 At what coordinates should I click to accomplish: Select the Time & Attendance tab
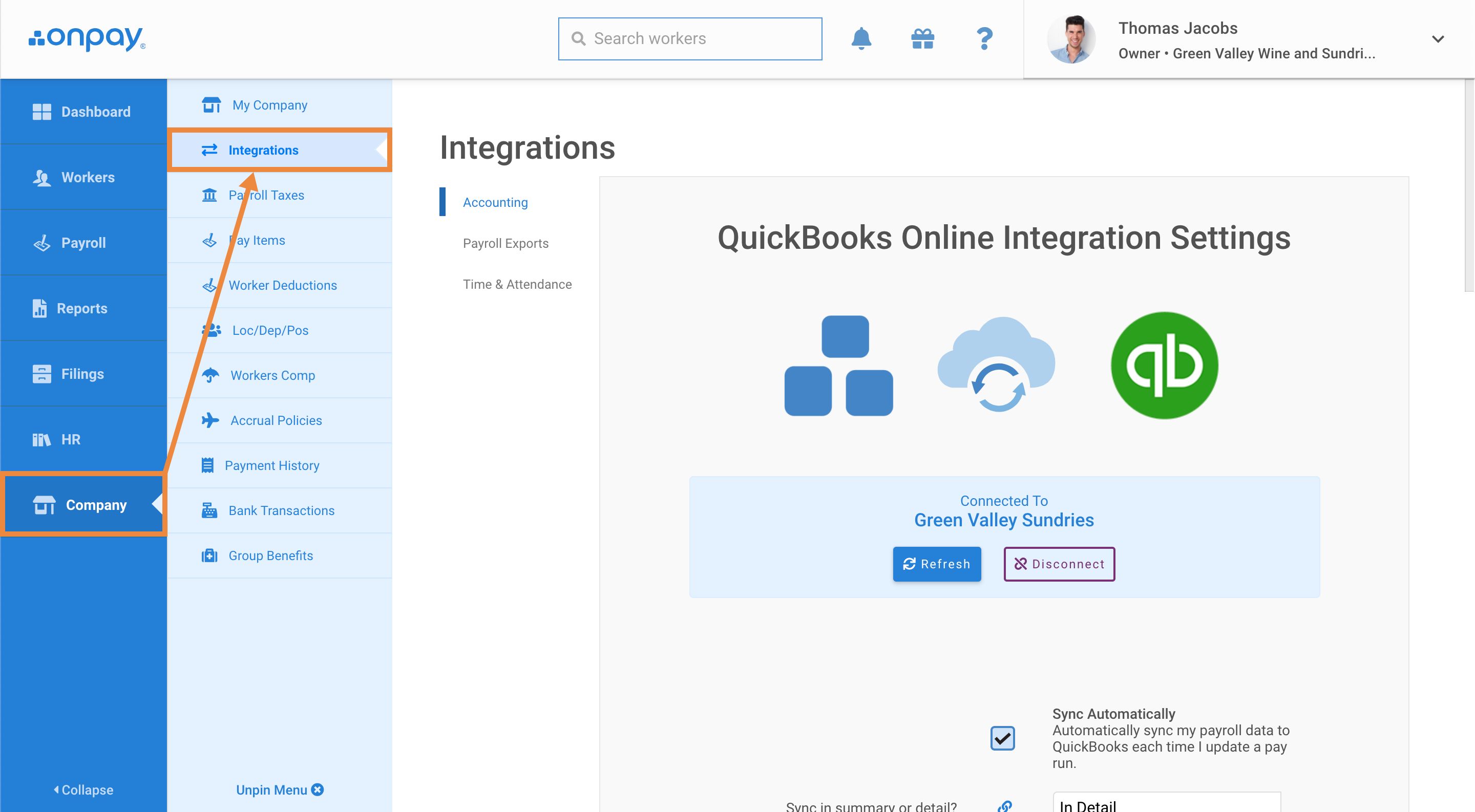517,284
